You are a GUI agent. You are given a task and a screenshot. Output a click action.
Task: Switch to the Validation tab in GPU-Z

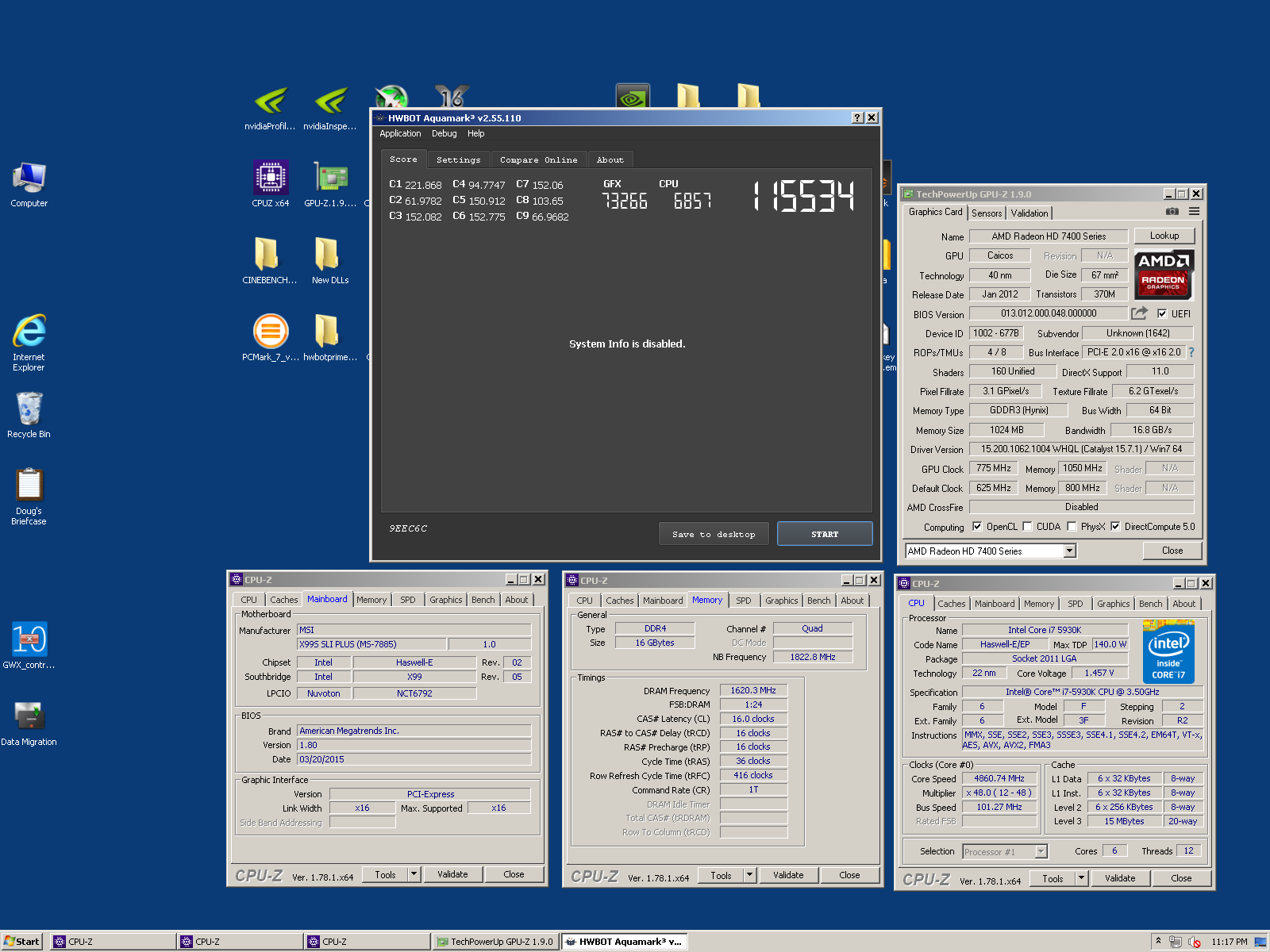pyautogui.click(x=1029, y=213)
